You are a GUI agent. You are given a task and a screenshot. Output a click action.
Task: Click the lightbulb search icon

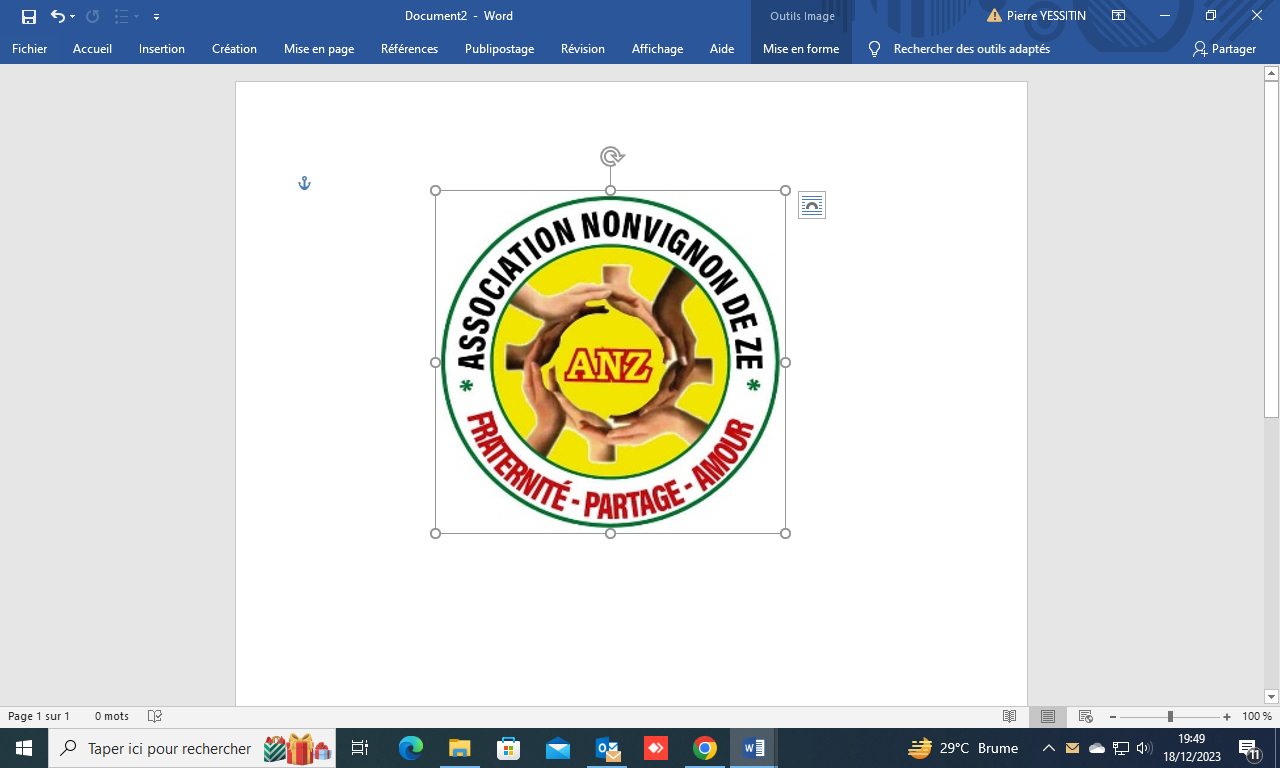(875, 49)
